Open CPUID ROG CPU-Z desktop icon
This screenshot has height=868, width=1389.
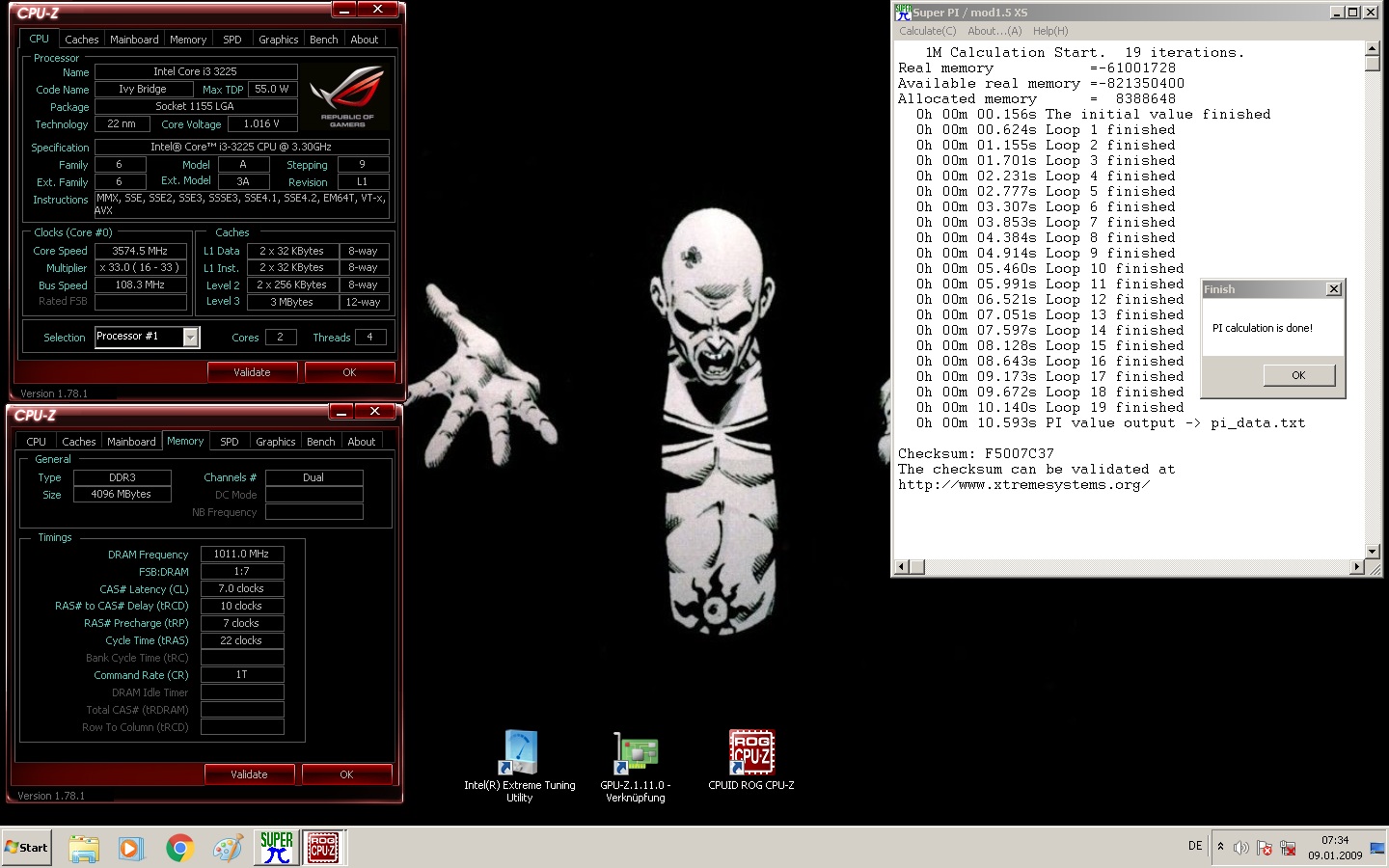pyautogui.click(x=751, y=761)
